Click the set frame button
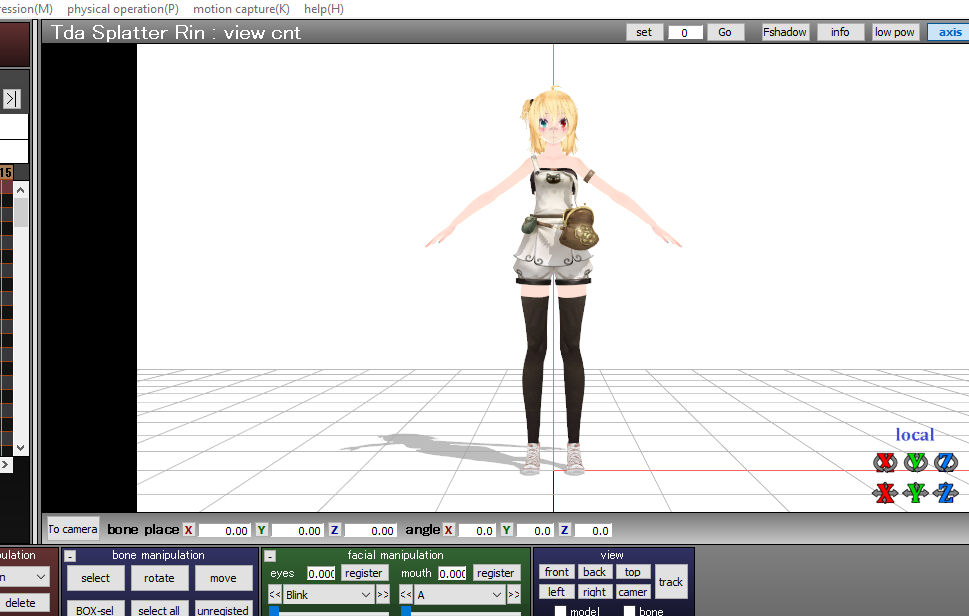Viewport: 969px width, 616px height. [x=644, y=32]
